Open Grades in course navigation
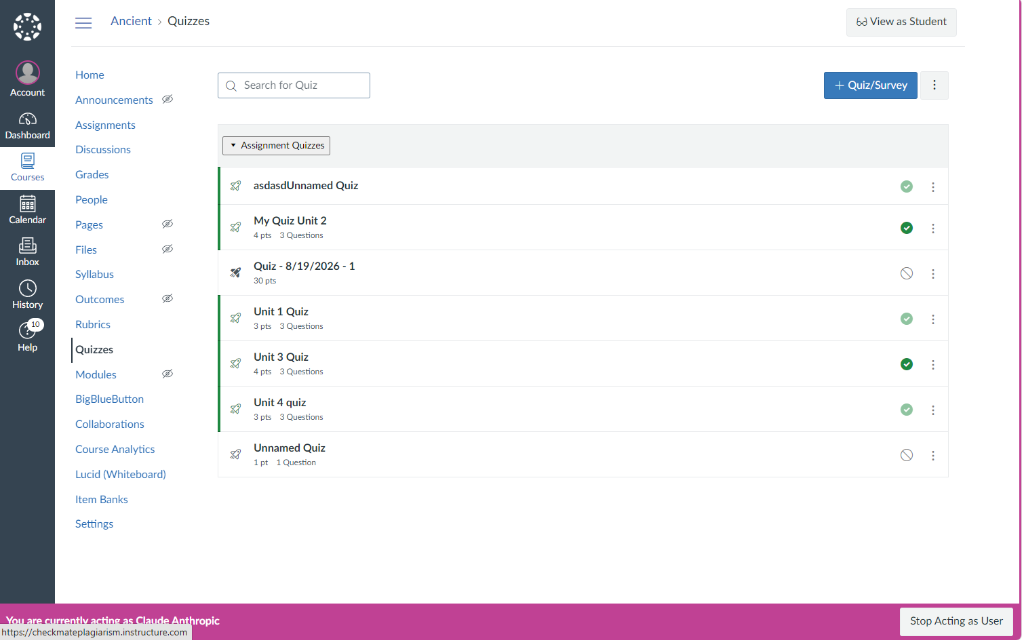Screen dimensions: 1024x640 point(92,174)
